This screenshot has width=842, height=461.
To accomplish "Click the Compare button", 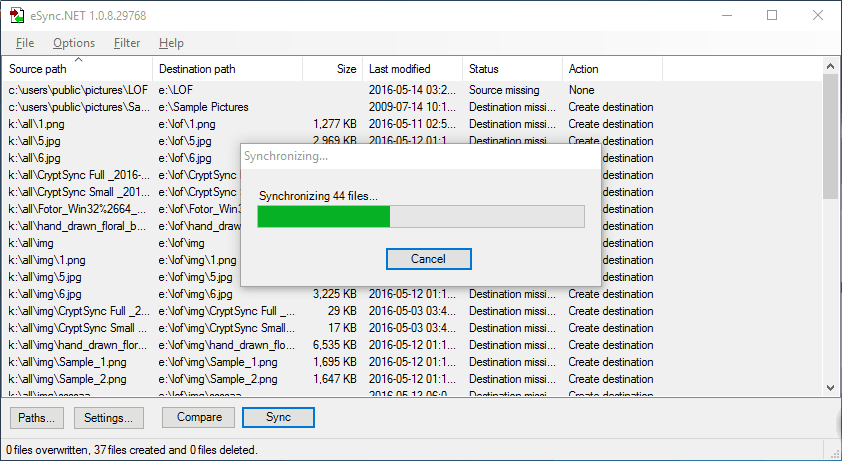I will pos(199,417).
